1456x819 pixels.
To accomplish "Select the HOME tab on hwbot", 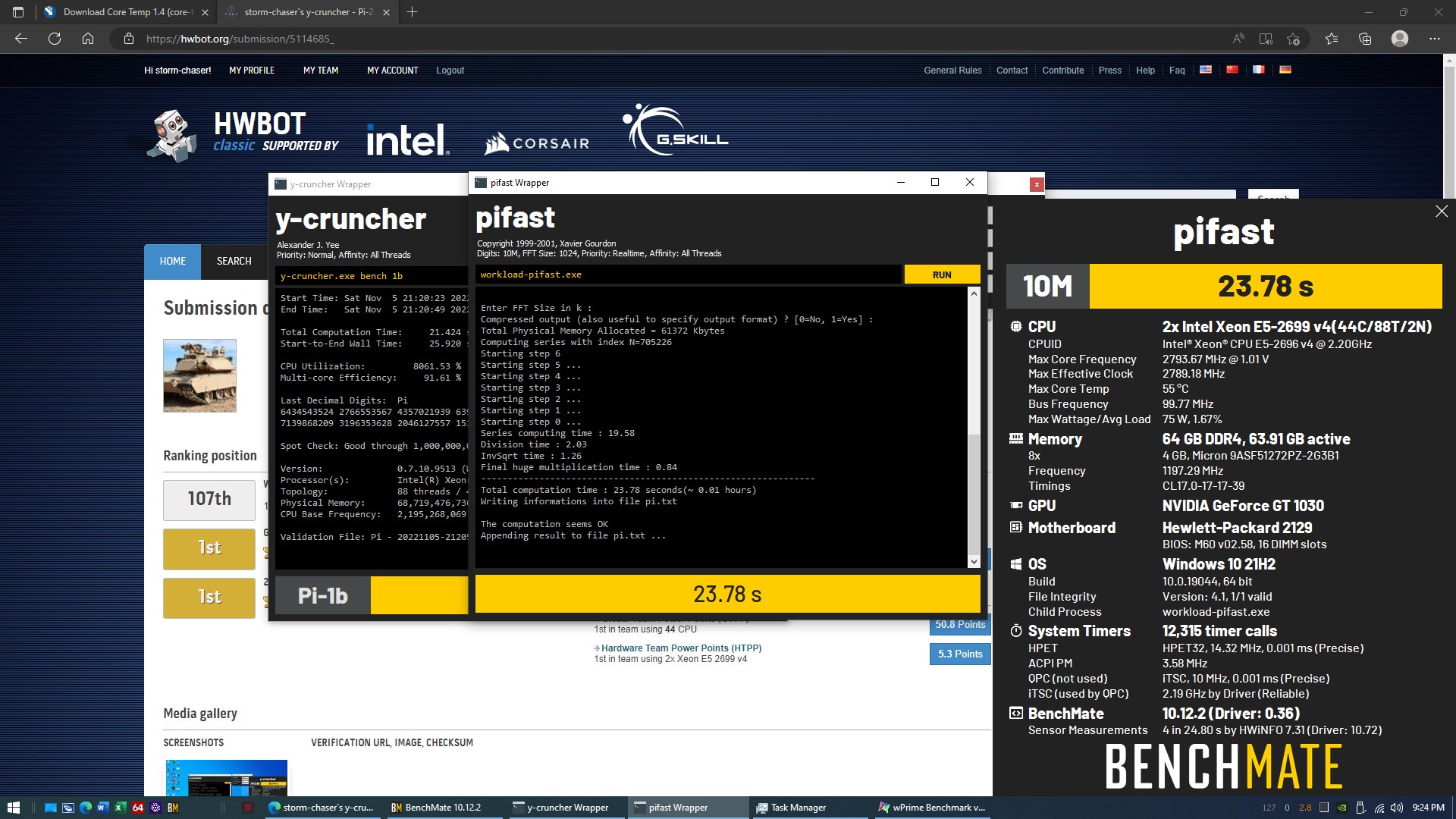I will [x=172, y=261].
